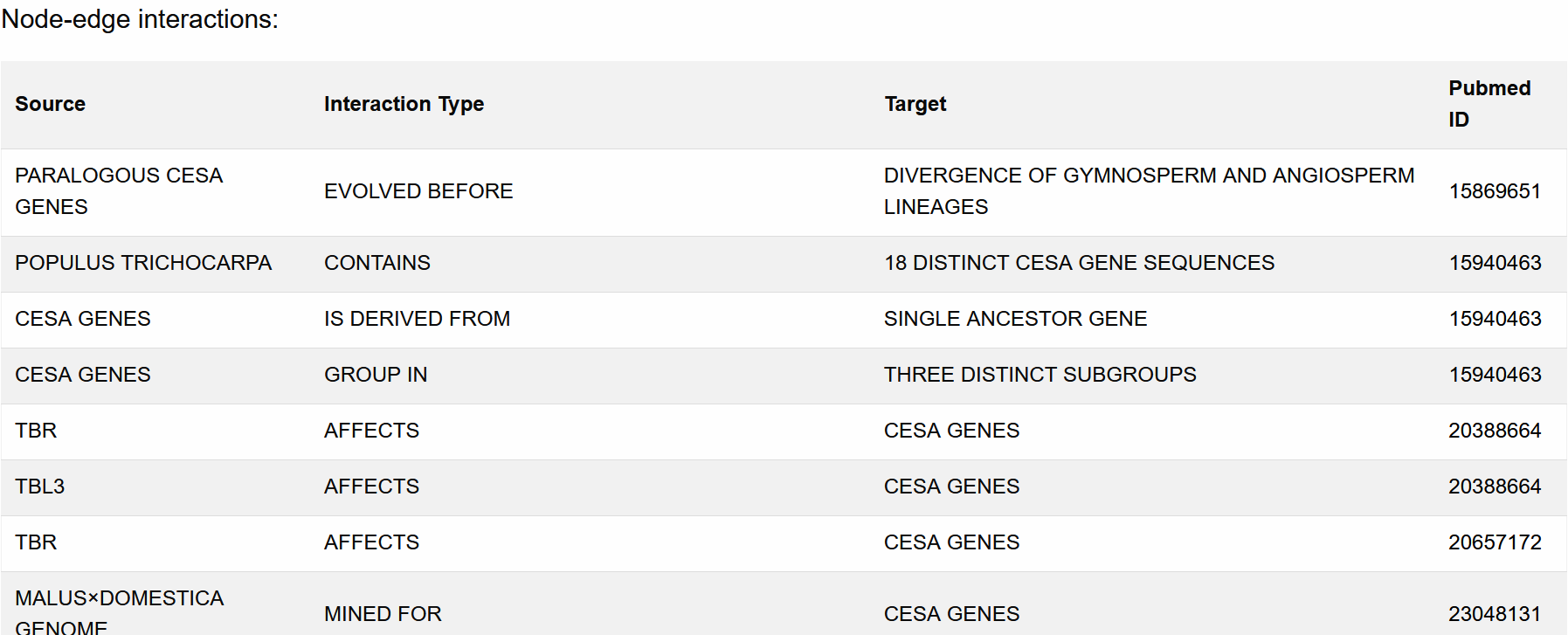The image size is (1568, 635).
Task: Select the EVOLVED BEFORE interaction cell
Action: click(x=418, y=191)
